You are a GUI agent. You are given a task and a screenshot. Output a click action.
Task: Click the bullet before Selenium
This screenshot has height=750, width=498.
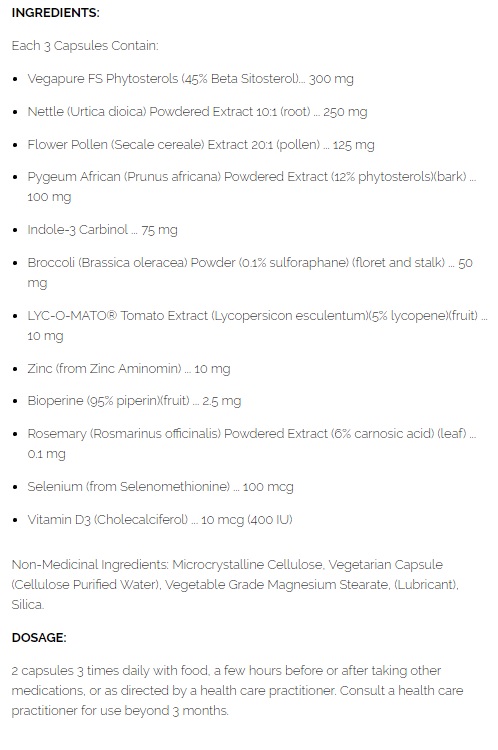pyautogui.click(x=16, y=488)
